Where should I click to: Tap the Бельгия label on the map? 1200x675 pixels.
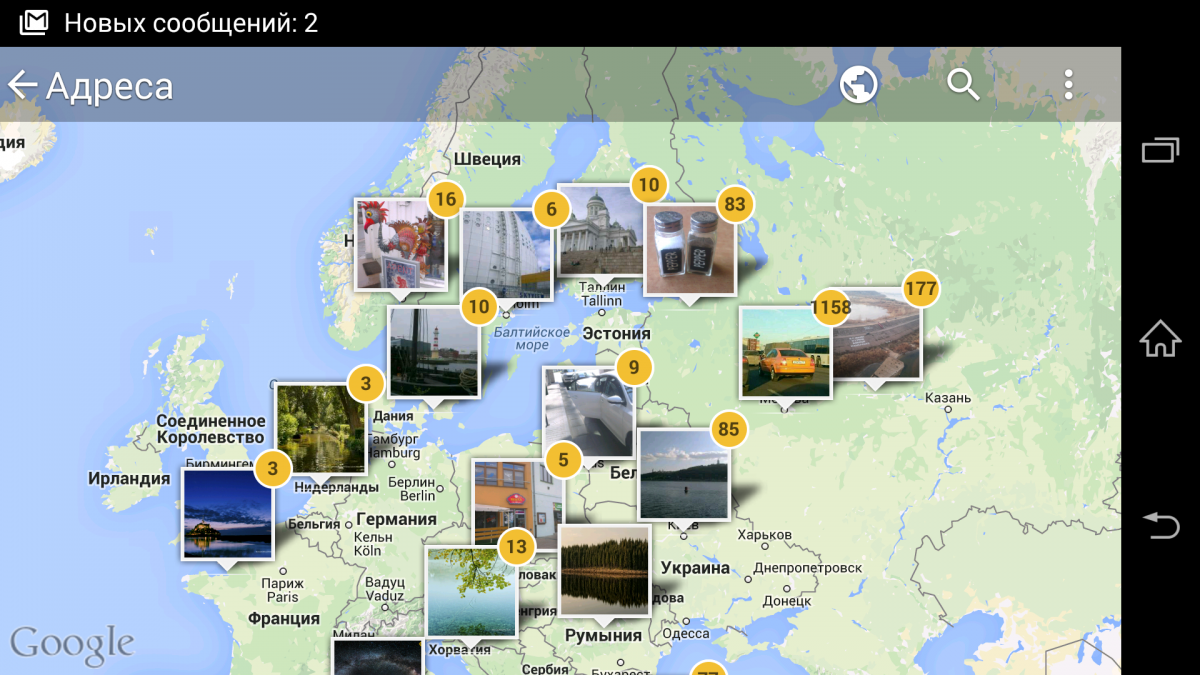314,523
